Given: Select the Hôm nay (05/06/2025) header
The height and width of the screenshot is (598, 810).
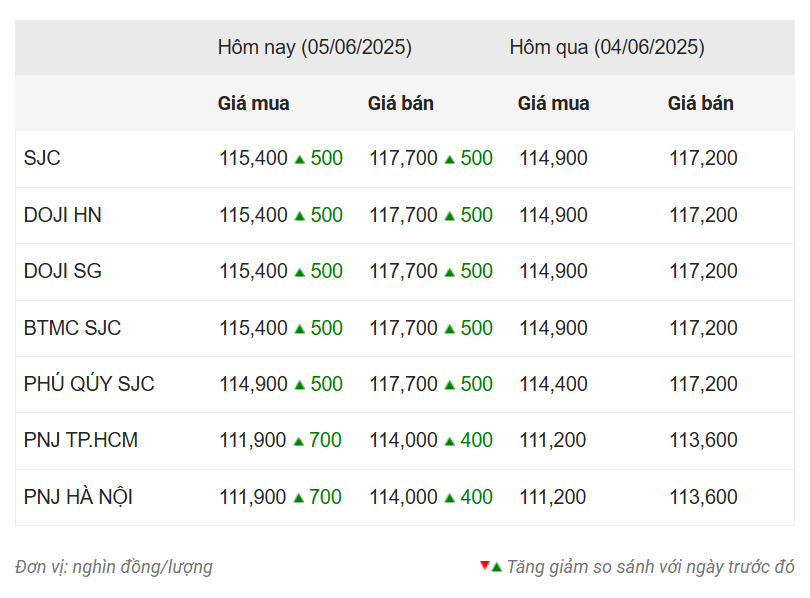Looking at the screenshot, I should click(314, 47).
